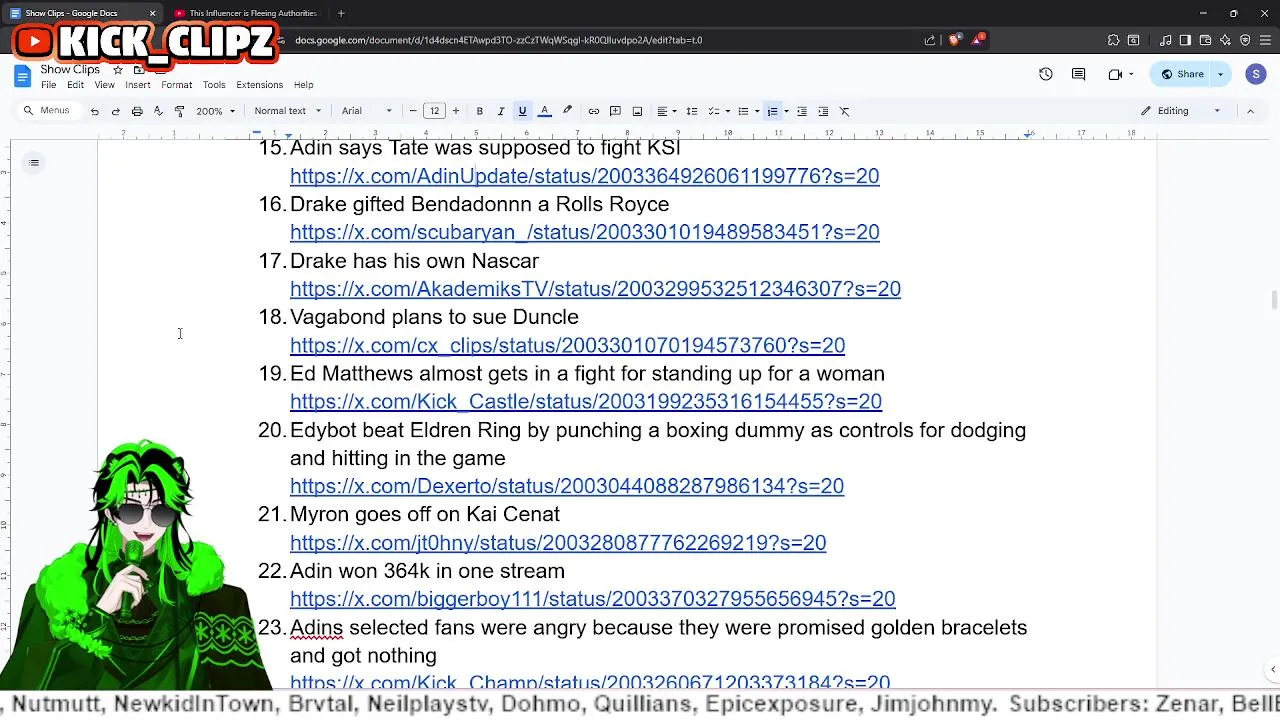The image size is (1280, 720).
Task: Open the Normal text style dropdown
Action: tap(288, 111)
